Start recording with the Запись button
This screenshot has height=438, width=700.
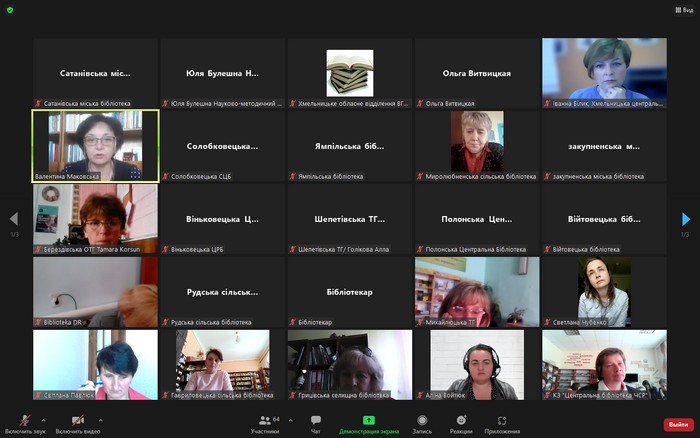click(422, 424)
